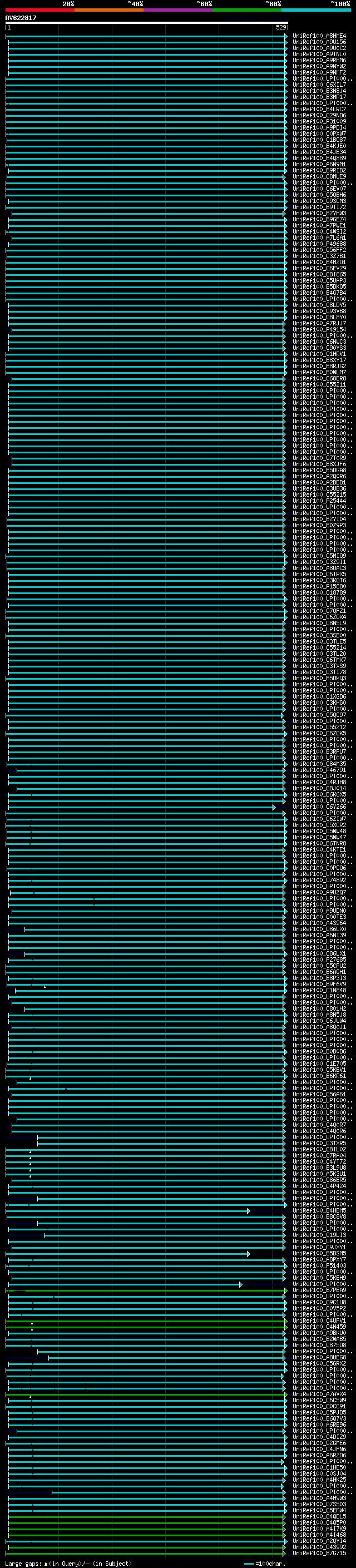Open hit UniRef100_Q6XIL7
Screen dimensions: 356x1568
pos(319,85)
